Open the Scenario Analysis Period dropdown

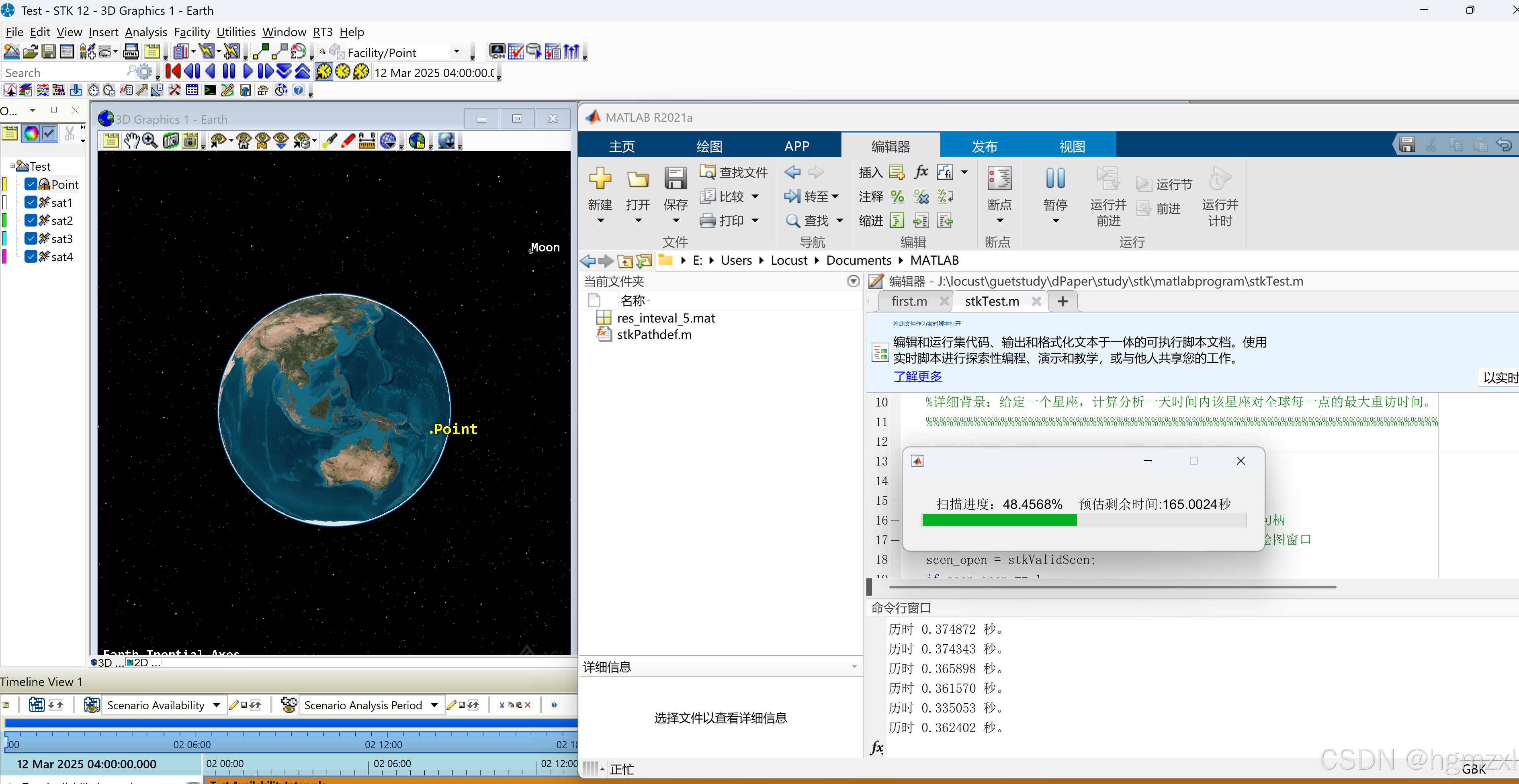[x=434, y=705]
